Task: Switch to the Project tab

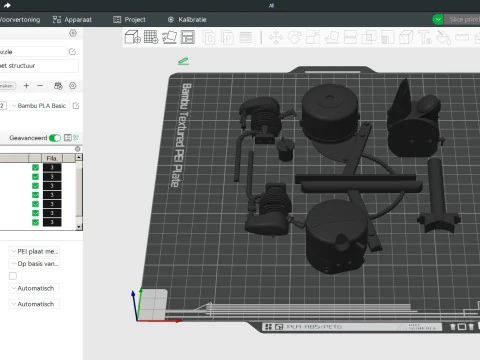Action: [129, 20]
